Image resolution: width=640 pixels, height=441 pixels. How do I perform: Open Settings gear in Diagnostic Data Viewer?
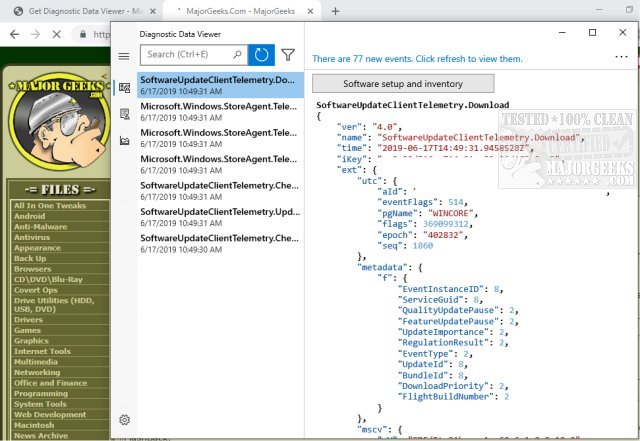(x=124, y=420)
